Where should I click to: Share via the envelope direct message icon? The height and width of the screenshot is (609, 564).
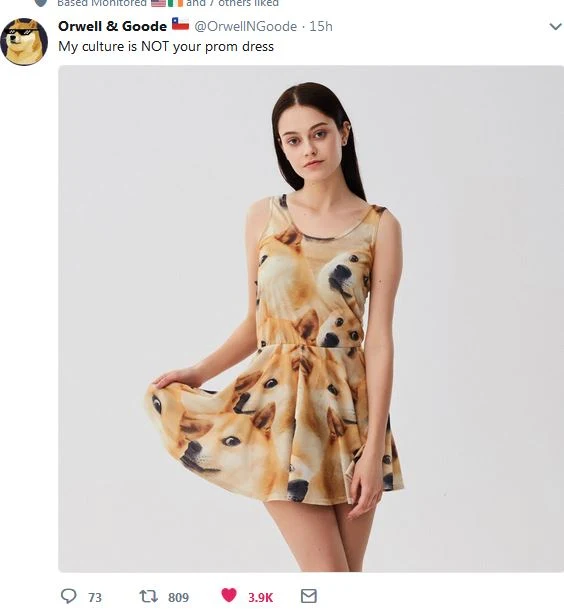coord(309,596)
